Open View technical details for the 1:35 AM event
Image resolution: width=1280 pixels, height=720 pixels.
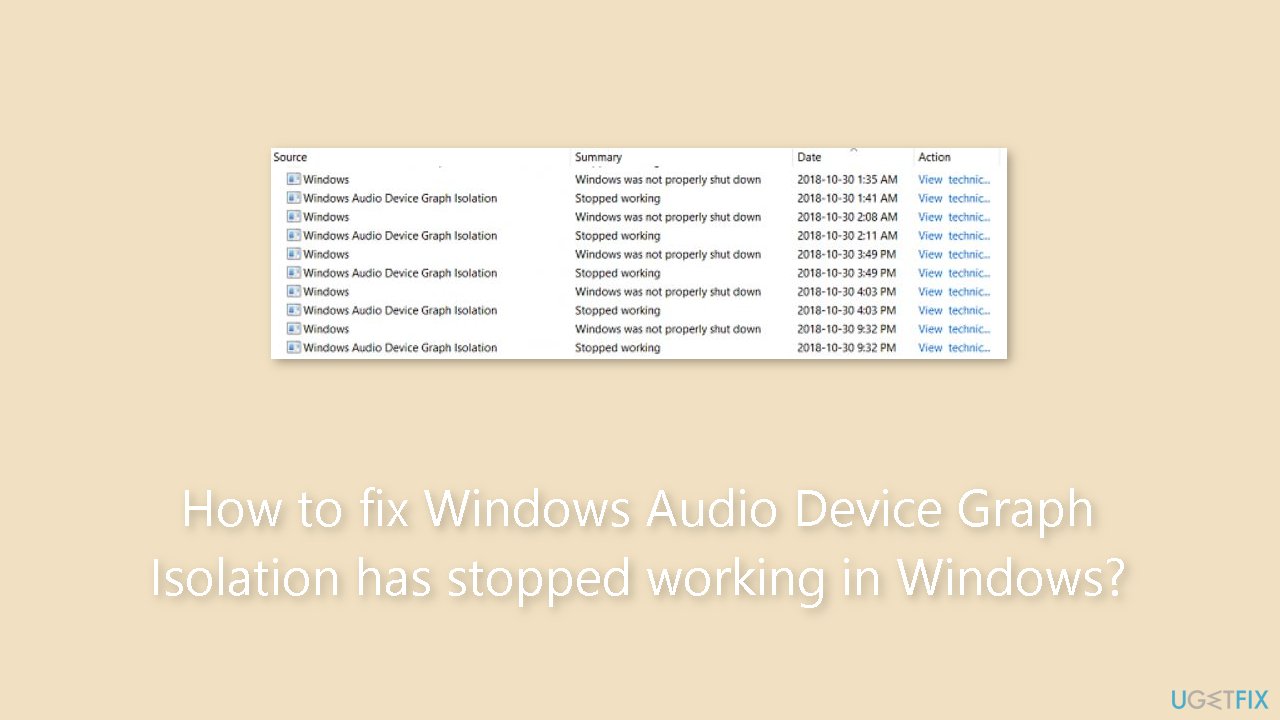pos(952,179)
